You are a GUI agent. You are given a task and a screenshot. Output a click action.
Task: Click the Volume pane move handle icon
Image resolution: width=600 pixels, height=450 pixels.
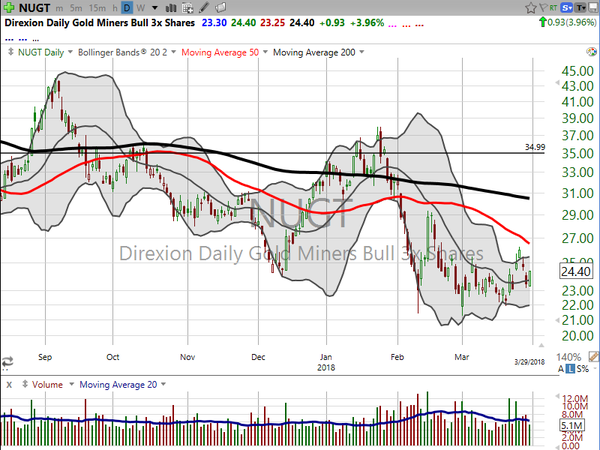(x=25, y=384)
